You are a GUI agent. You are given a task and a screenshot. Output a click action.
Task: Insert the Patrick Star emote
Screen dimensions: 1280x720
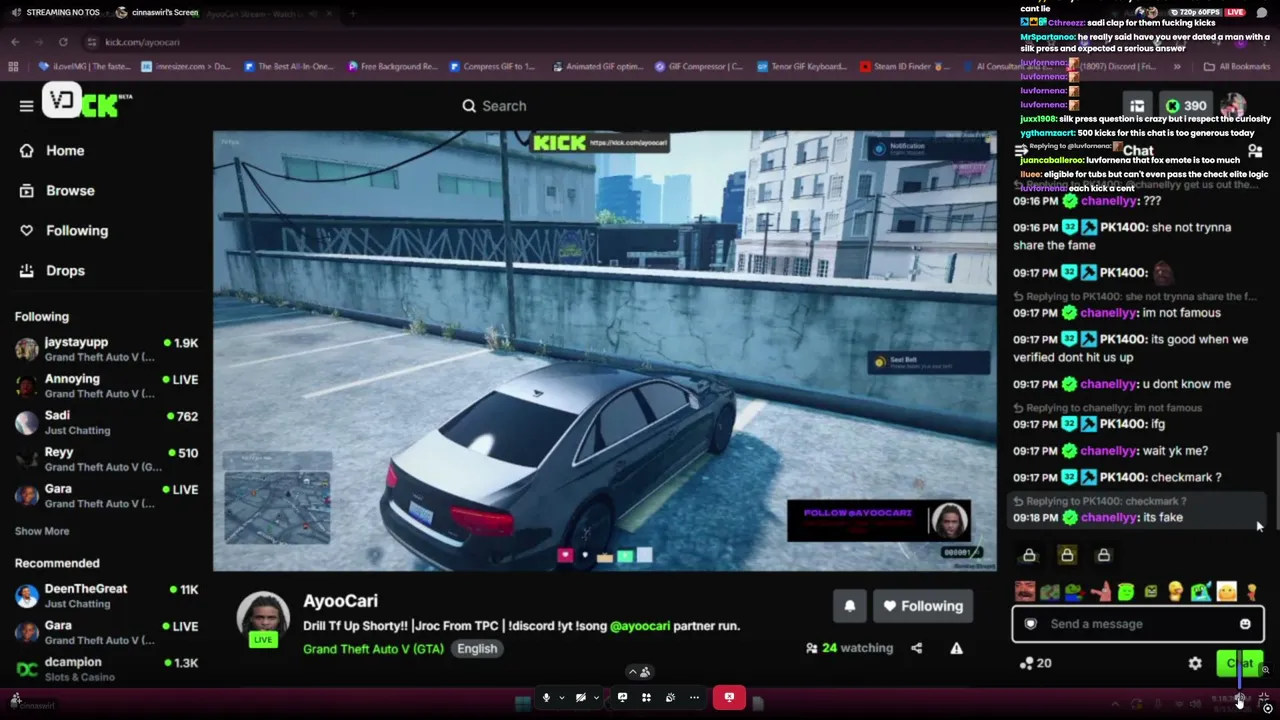pos(1100,592)
